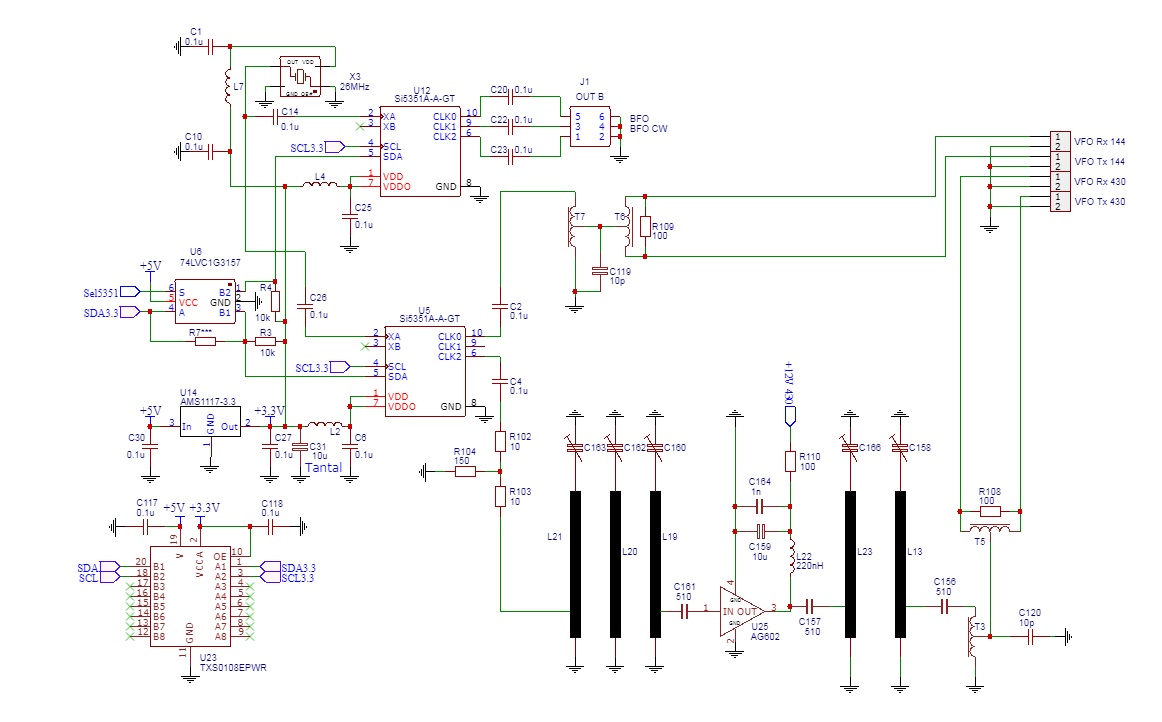
Task: Select the J1 OUT B connector
Action: [x=588, y=126]
